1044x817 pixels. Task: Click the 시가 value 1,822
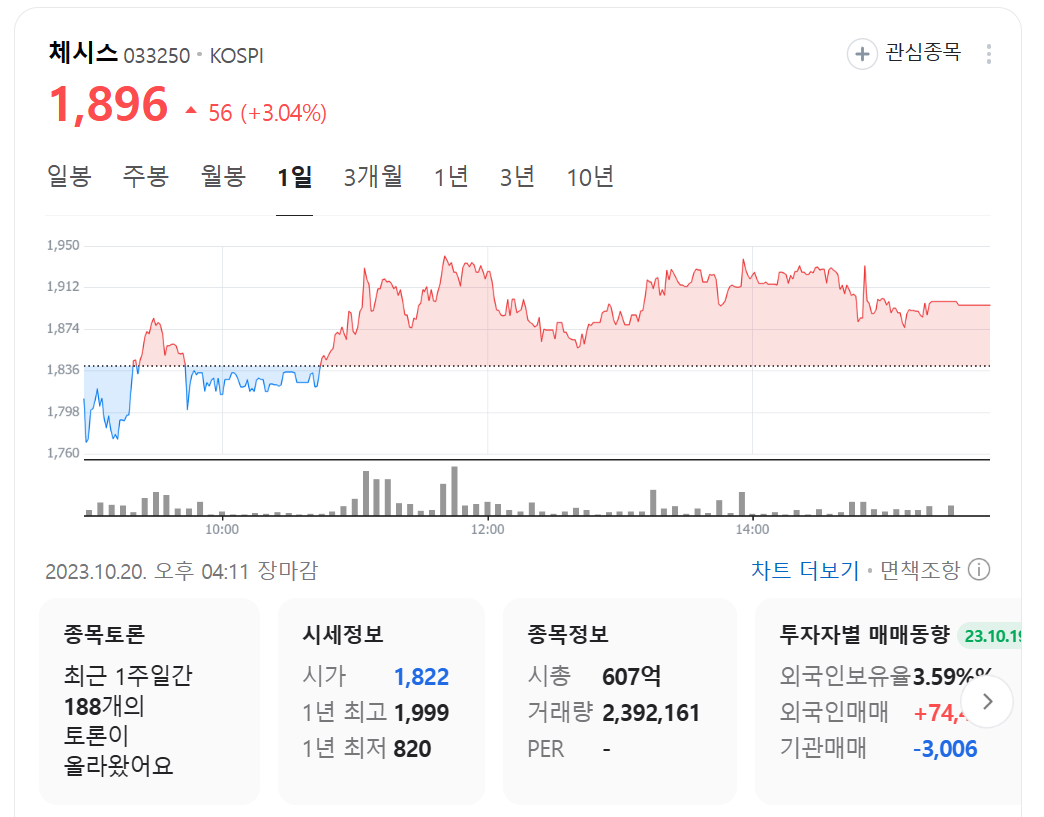[x=421, y=676]
